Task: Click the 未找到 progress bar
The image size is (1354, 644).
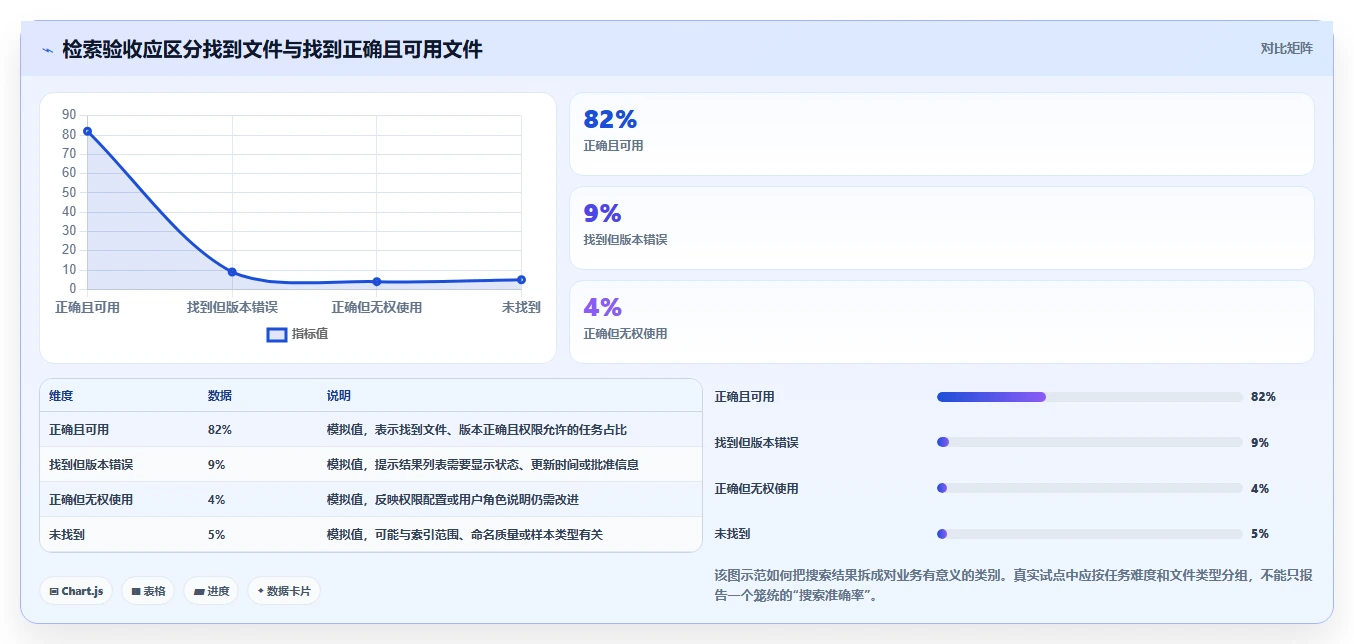Action: [1090, 534]
